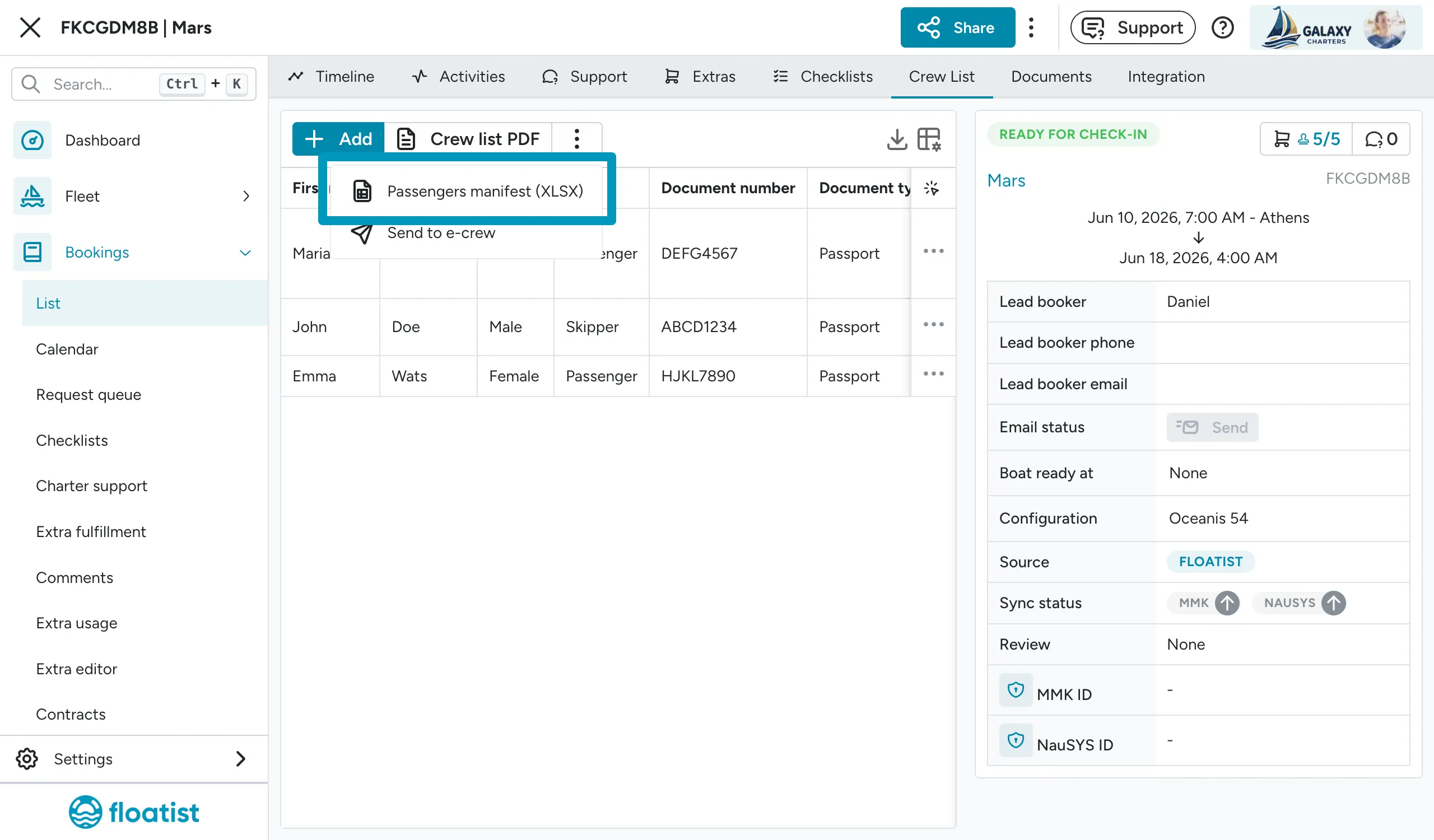
Task: Add a new crew member
Action: [x=338, y=139]
